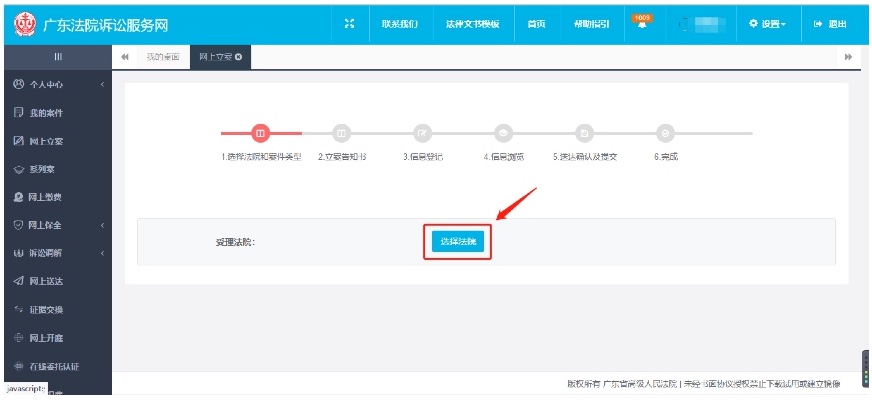Image resolution: width=872 pixels, height=400 pixels.
Task: Open the blurred user account name
Action: (704, 24)
